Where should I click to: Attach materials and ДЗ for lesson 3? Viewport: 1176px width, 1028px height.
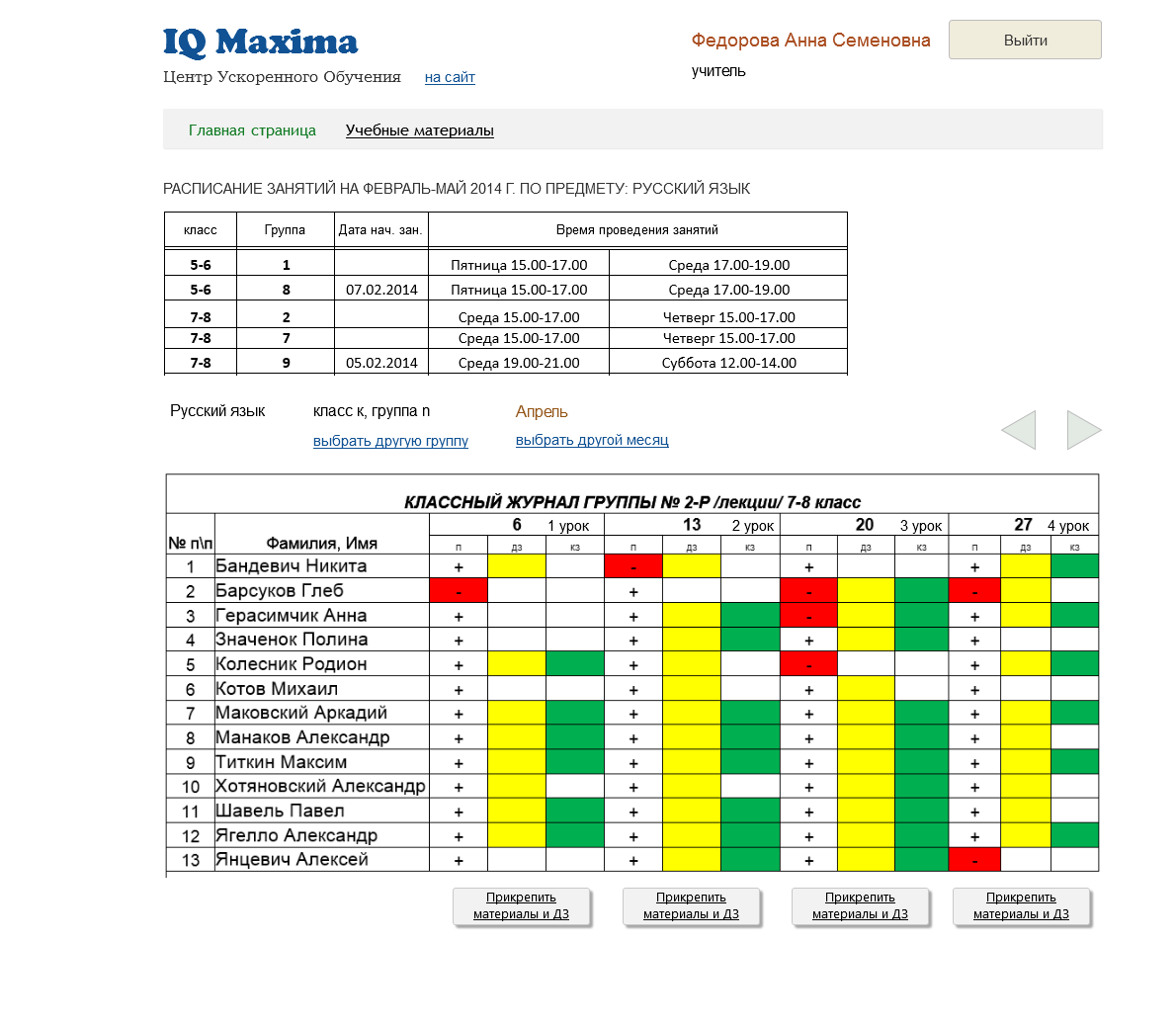(860, 906)
